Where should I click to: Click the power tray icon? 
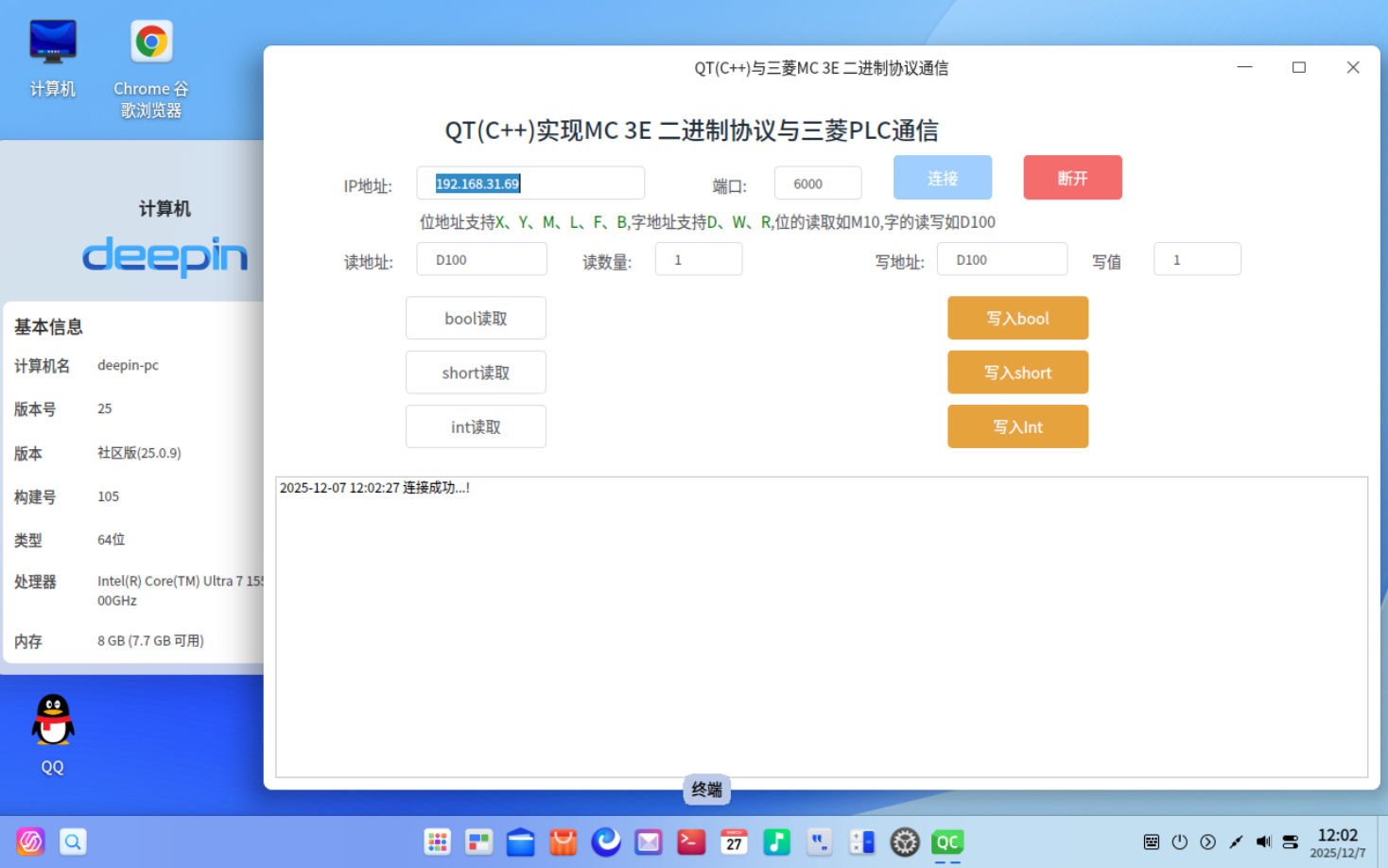coord(1180,842)
